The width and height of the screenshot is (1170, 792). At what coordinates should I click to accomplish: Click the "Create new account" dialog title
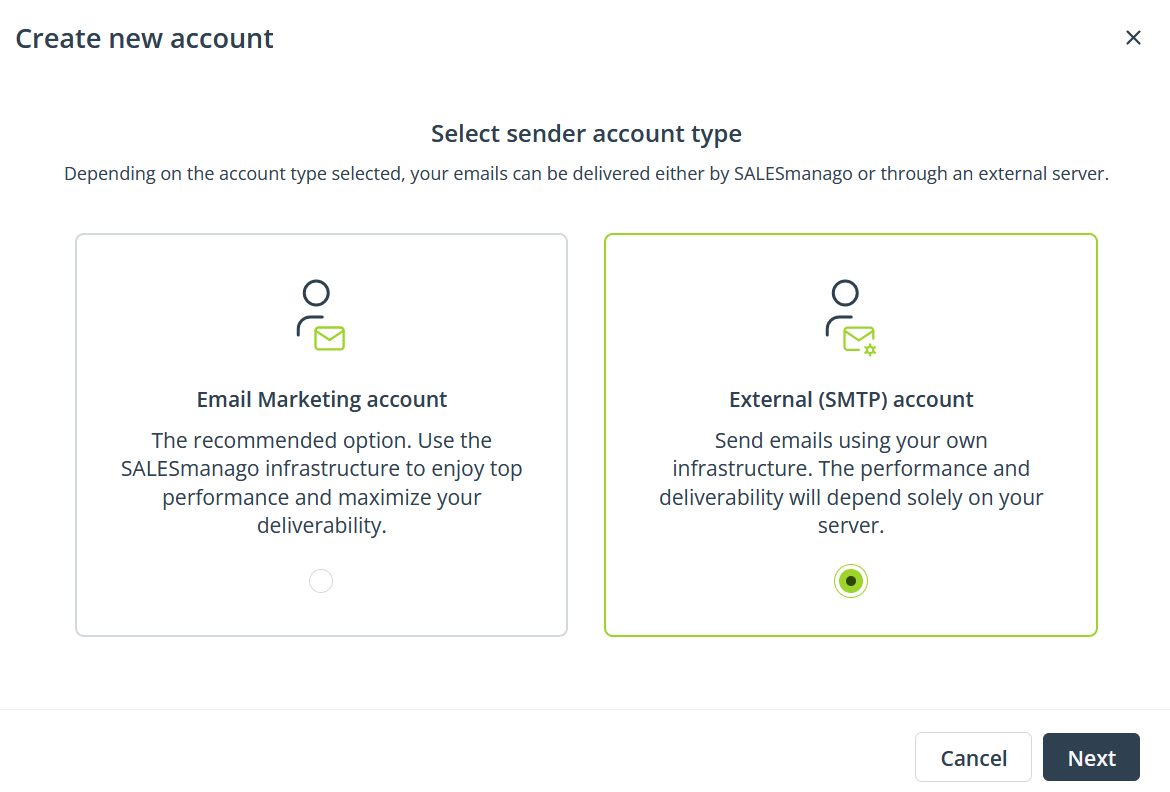[x=144, y=39]
